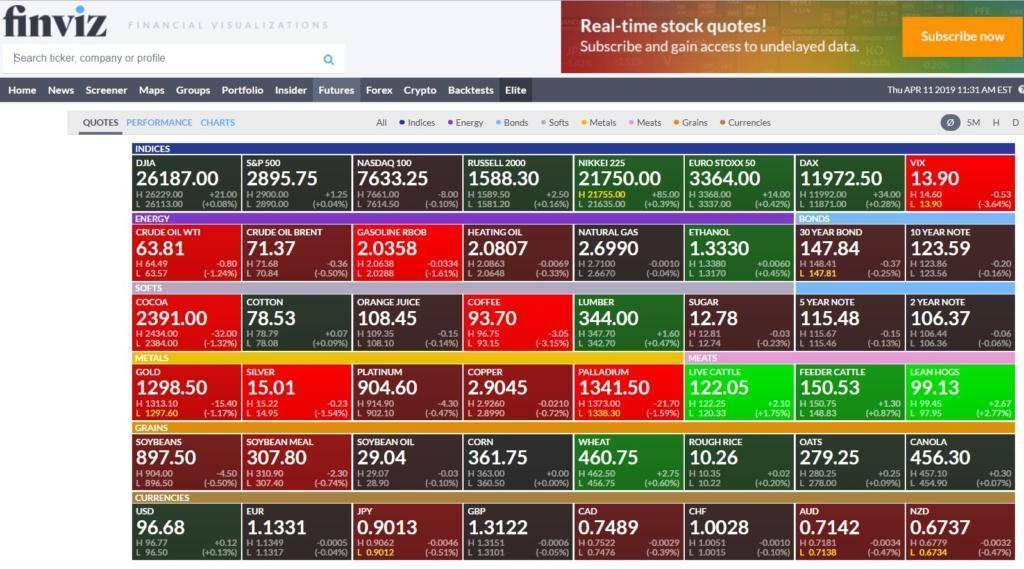The image size is (1024, 569).
Task: Click the finviz logo
Action: point(55,22)
